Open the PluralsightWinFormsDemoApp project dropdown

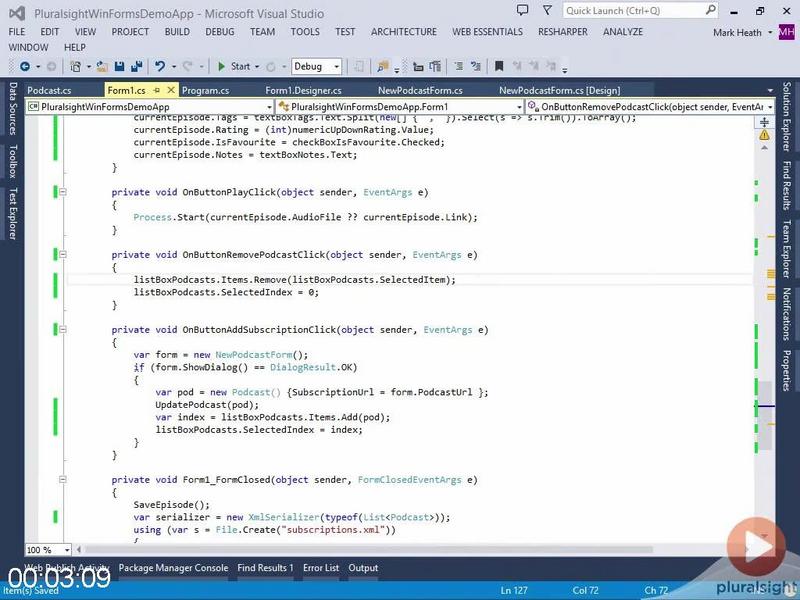pos(149,107)
